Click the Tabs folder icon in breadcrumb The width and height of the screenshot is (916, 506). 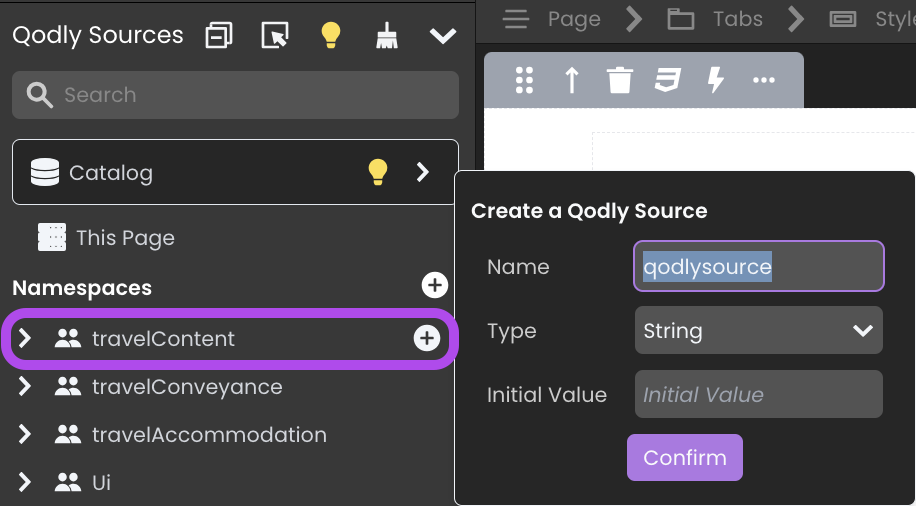[x=681, y=19]
